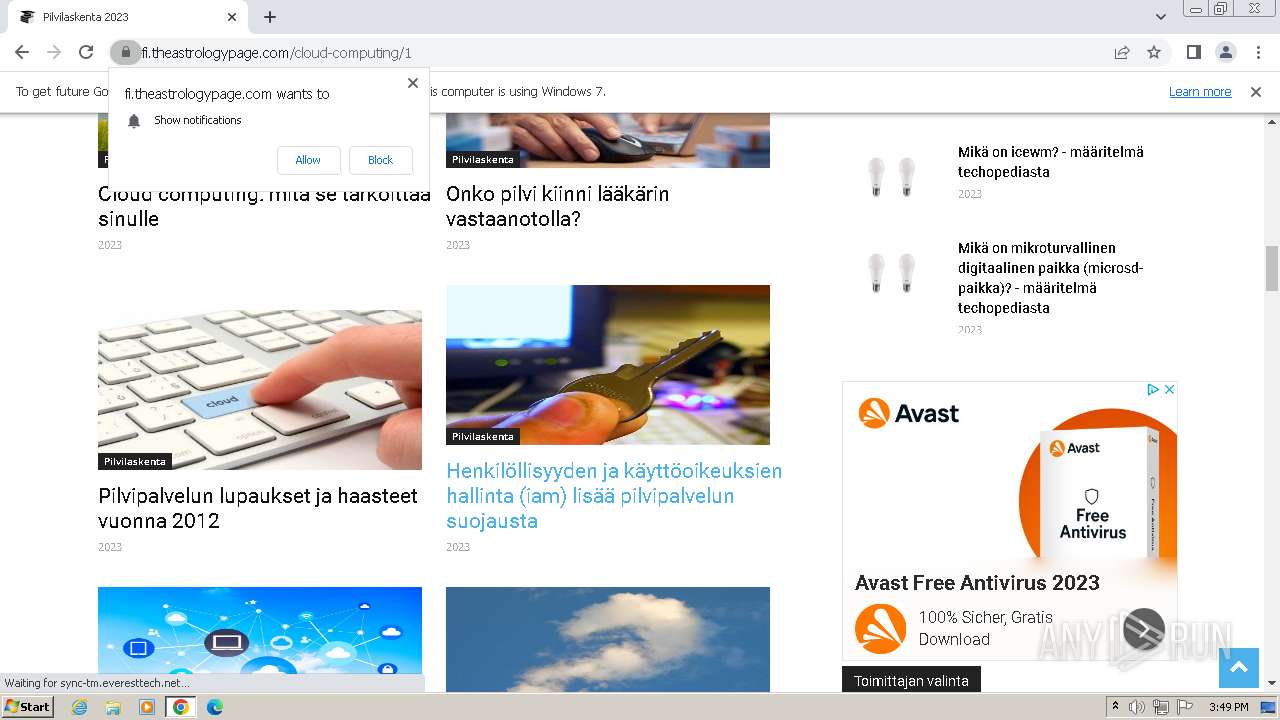Open sidebar link Mikä on mikroturvallinen digitaalinen paikka
Image resolution: width=1280 pixels, height=720 pixels.
(1050, 278)
